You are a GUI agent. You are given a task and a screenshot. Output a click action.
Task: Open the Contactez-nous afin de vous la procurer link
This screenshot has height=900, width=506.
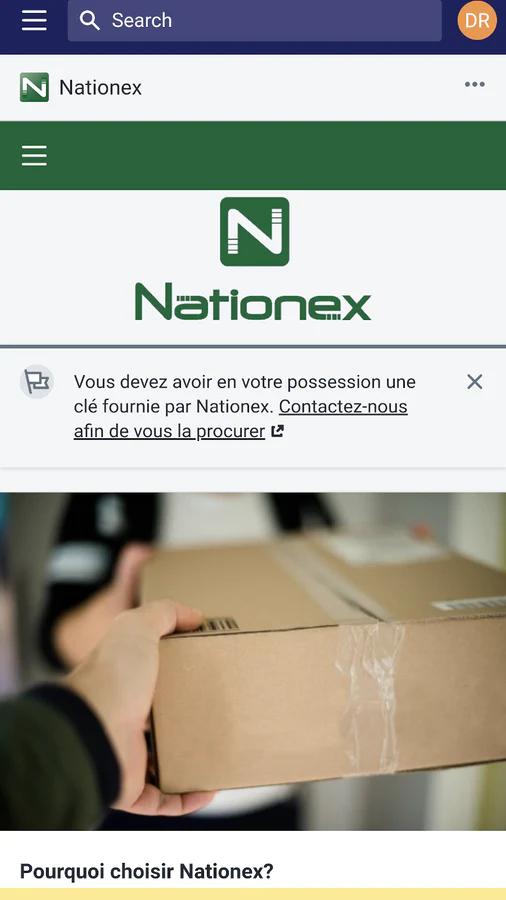pyautogui.click(x=240, y=418)
